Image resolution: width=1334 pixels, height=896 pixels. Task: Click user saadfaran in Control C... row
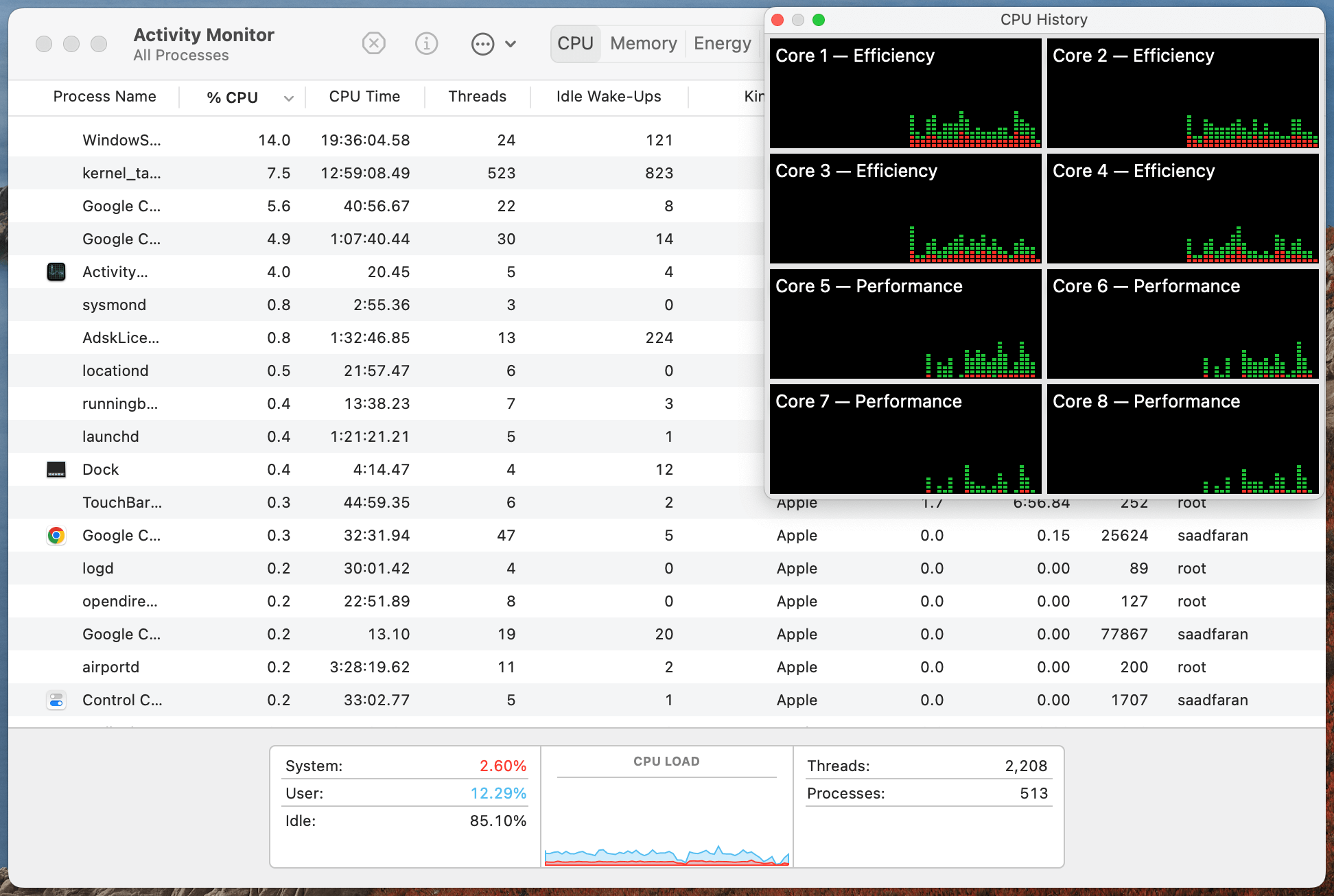[x=1213, y=700]
